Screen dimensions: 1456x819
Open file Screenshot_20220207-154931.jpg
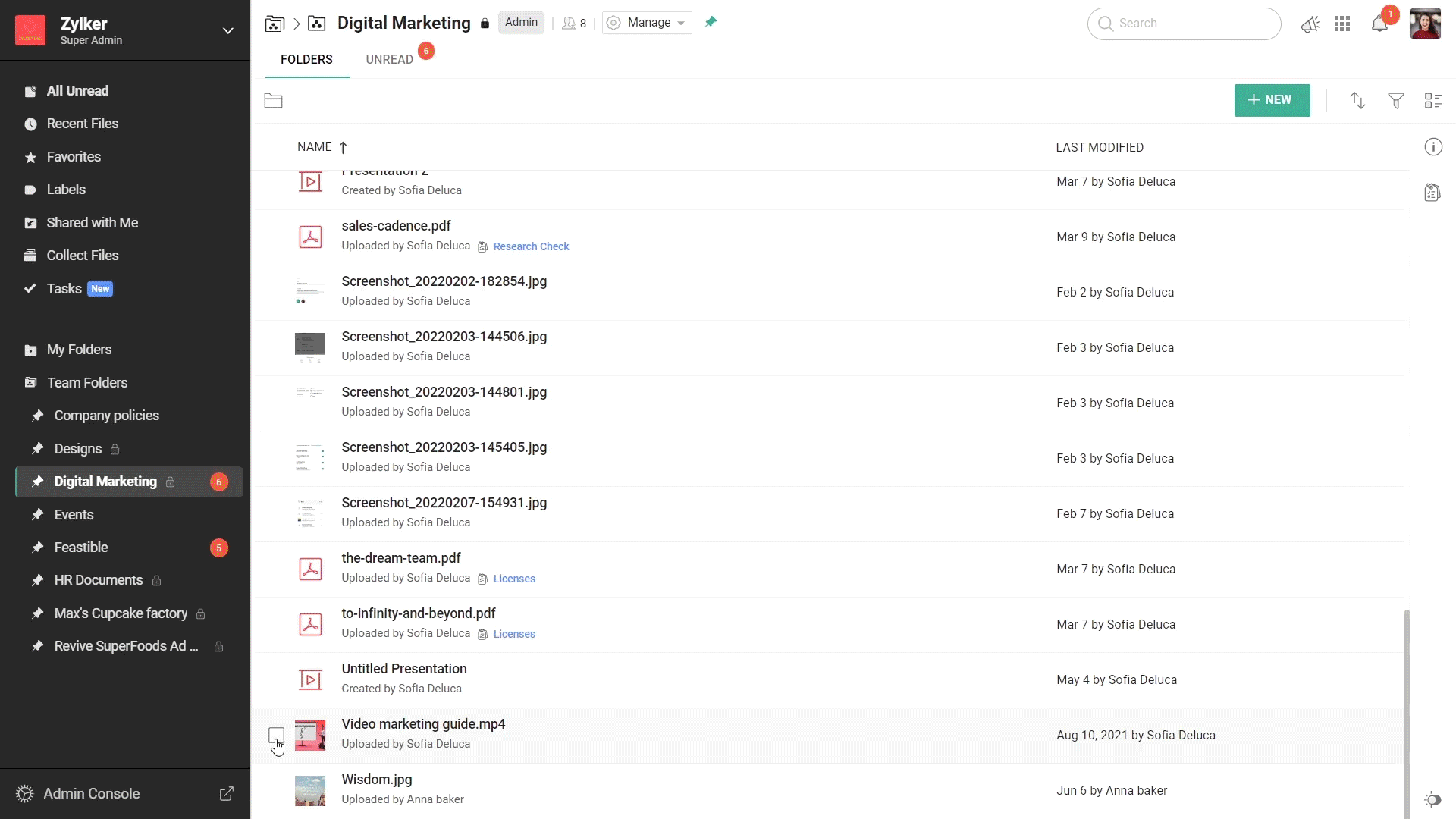(x=444, y=503)
